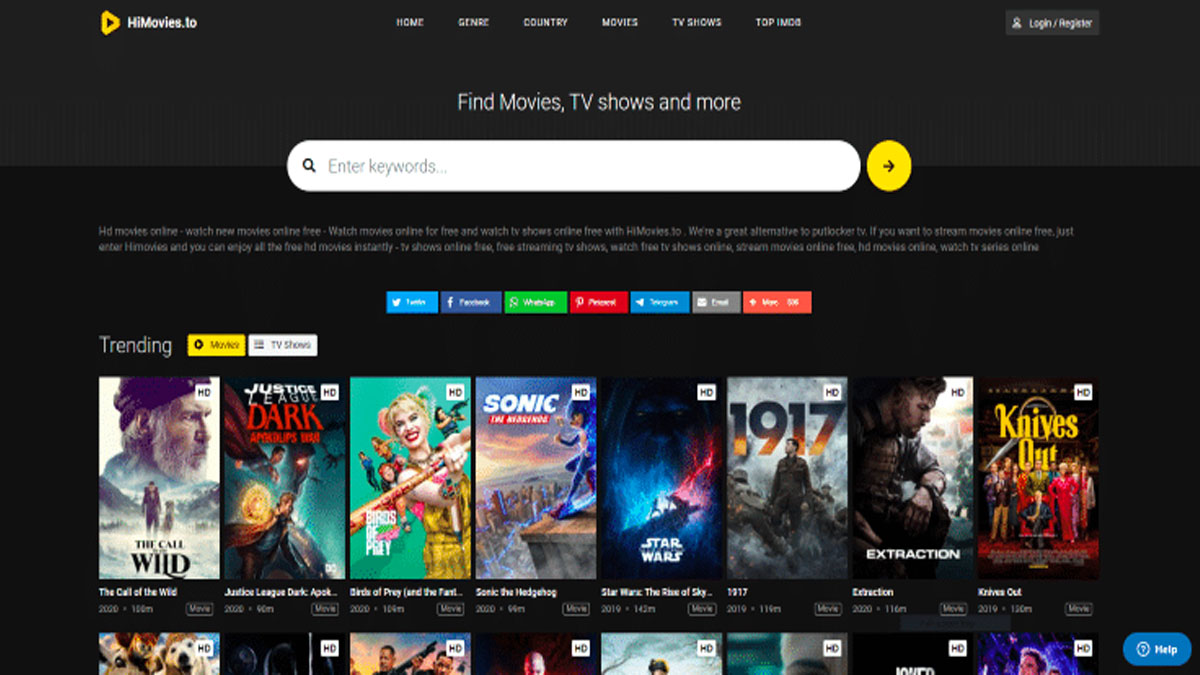Click "2020 · 90m" under Justice League Dark
Screen dimensions: 1200x675
click(x=248, y=609)
